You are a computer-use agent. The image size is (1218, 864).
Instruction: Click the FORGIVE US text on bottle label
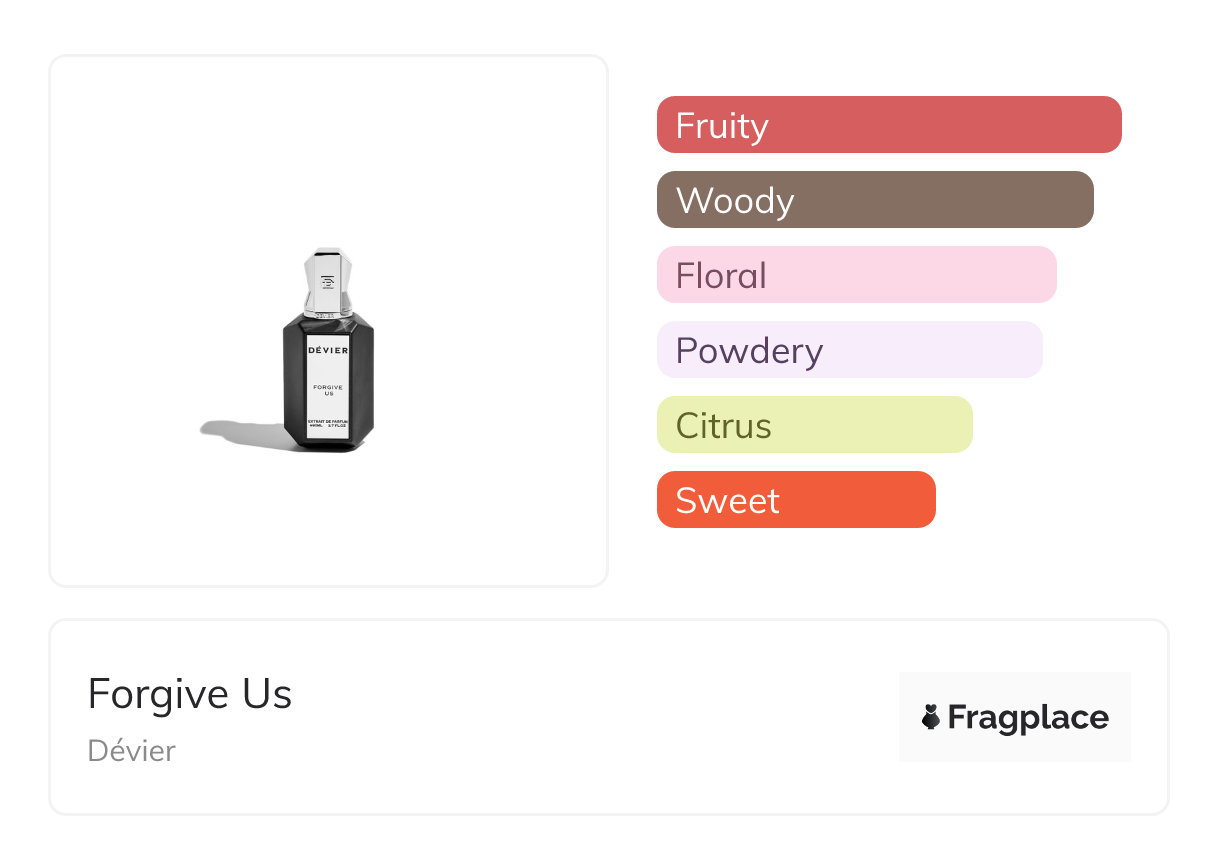tap(328, 390)
